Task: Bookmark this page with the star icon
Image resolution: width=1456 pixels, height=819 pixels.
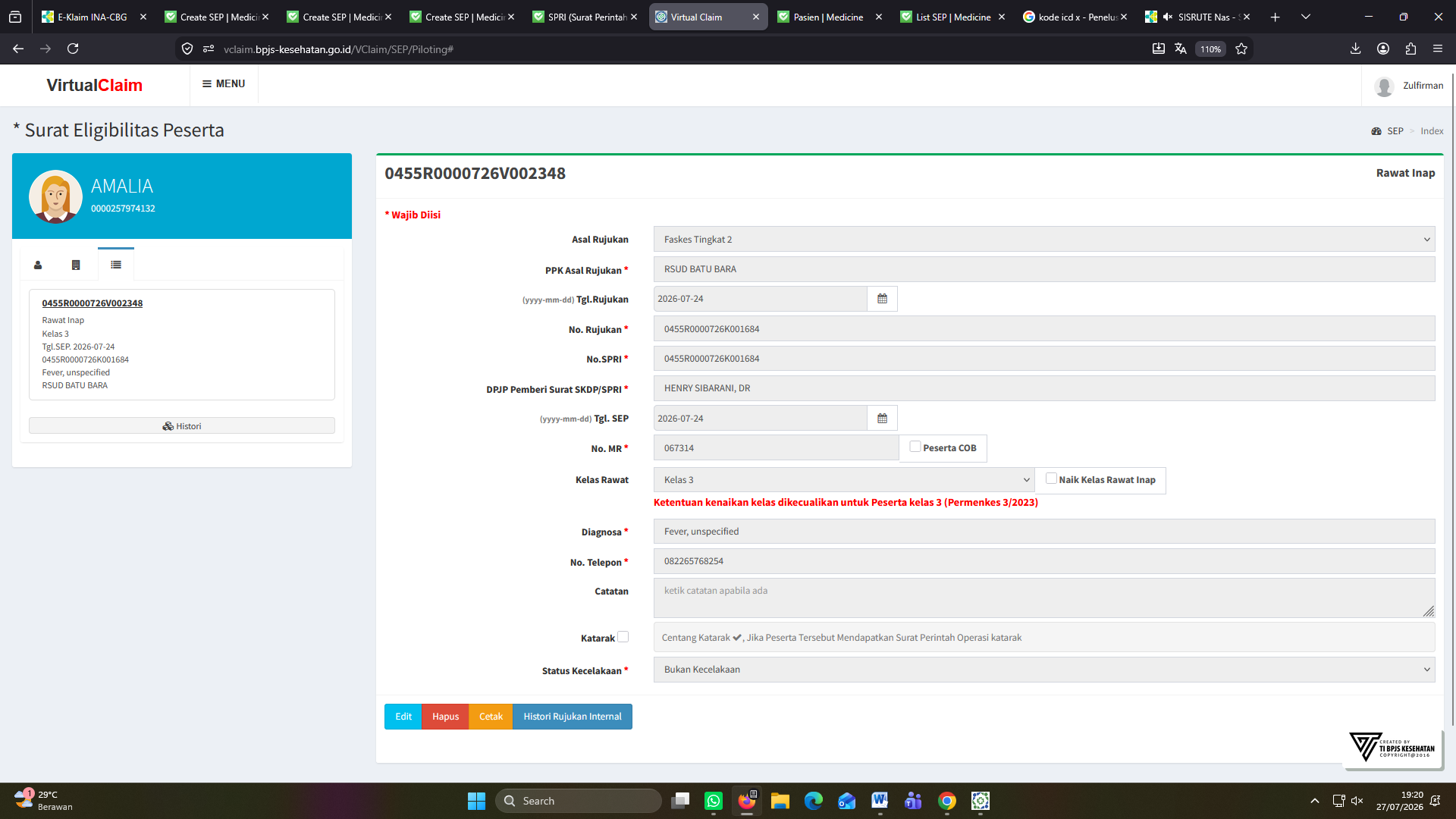Action: 1241,49
